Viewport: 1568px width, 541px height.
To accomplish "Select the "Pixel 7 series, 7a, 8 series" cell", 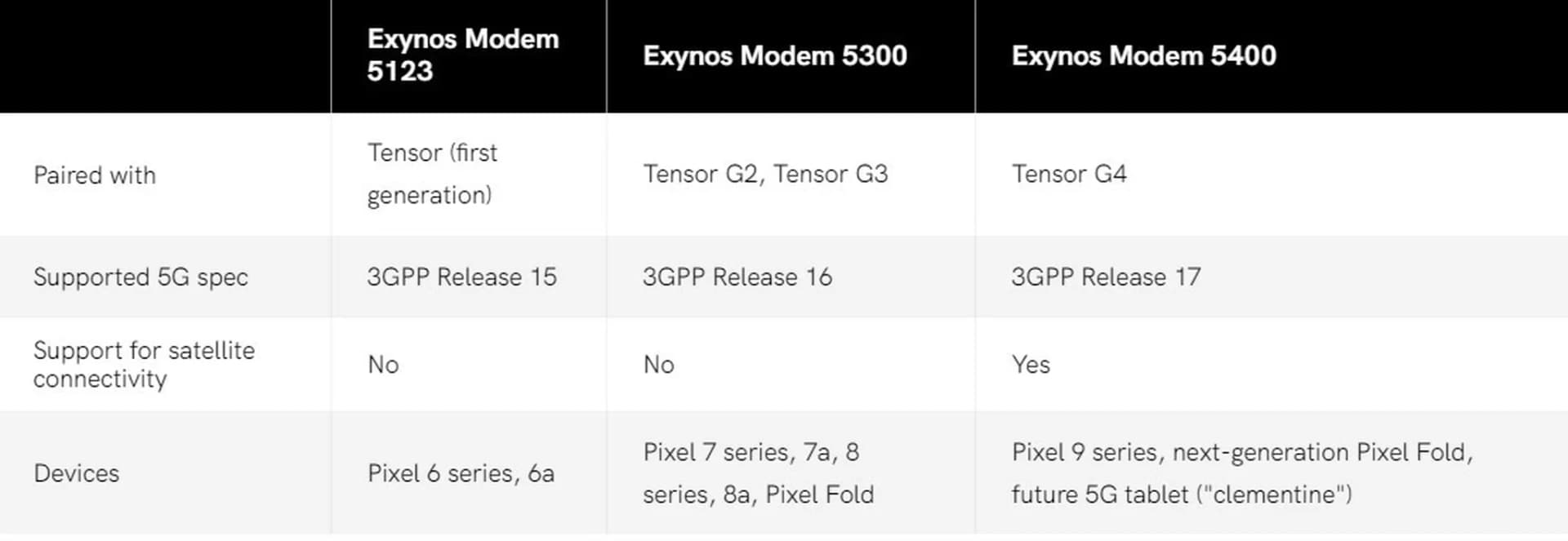I will [758, 473].
